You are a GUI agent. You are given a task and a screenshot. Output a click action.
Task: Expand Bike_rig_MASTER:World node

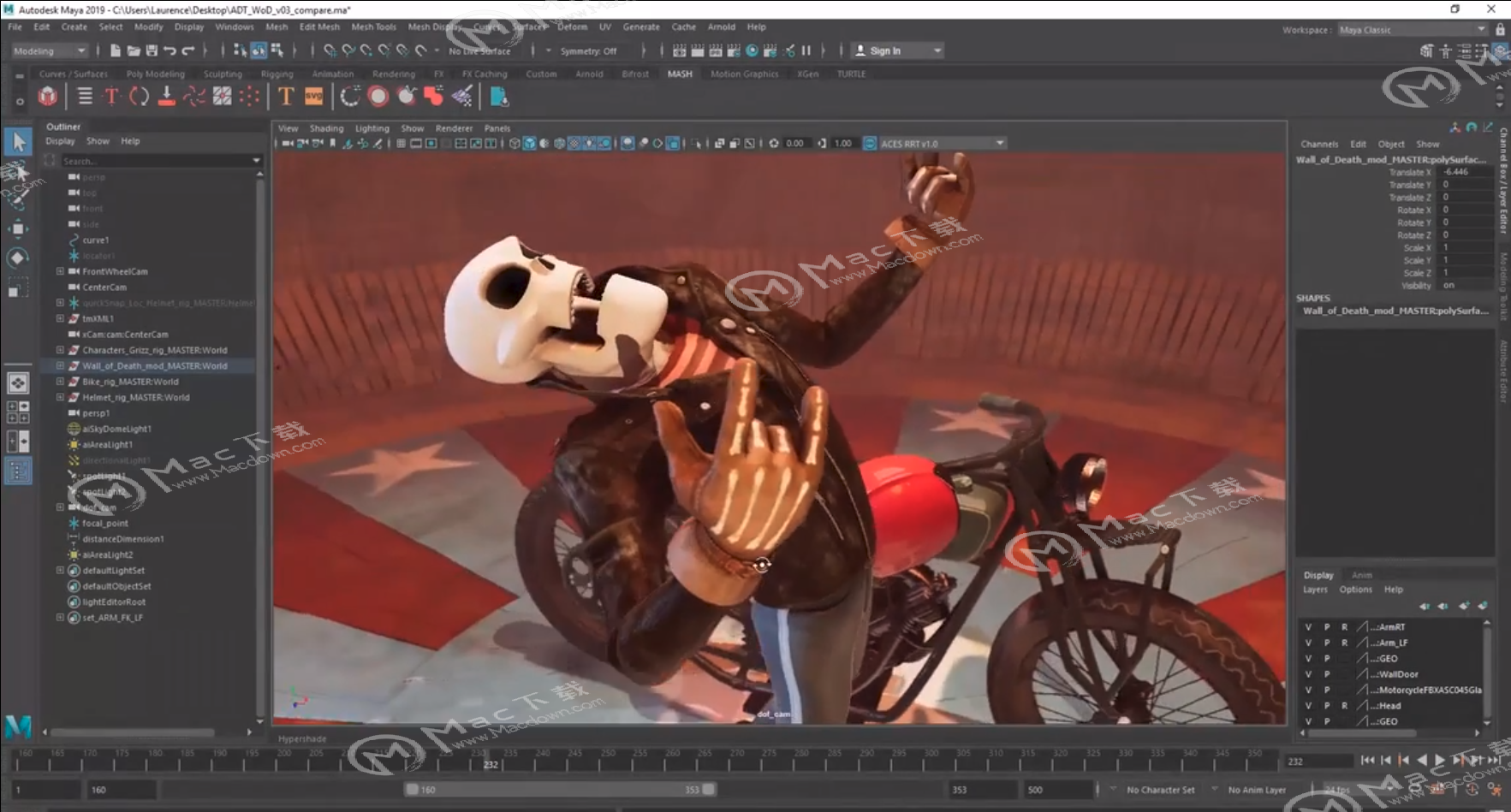(x=60, y=382)
